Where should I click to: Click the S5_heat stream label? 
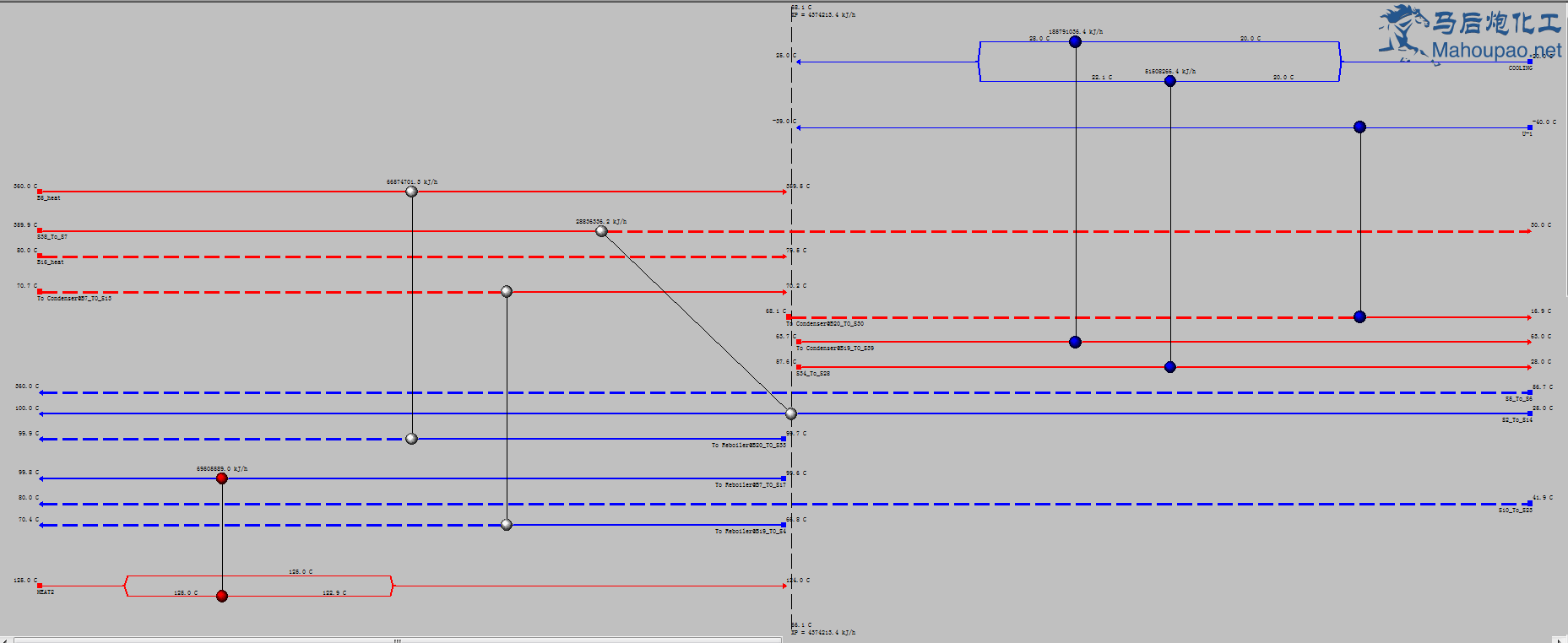click(x=49, y=198)
